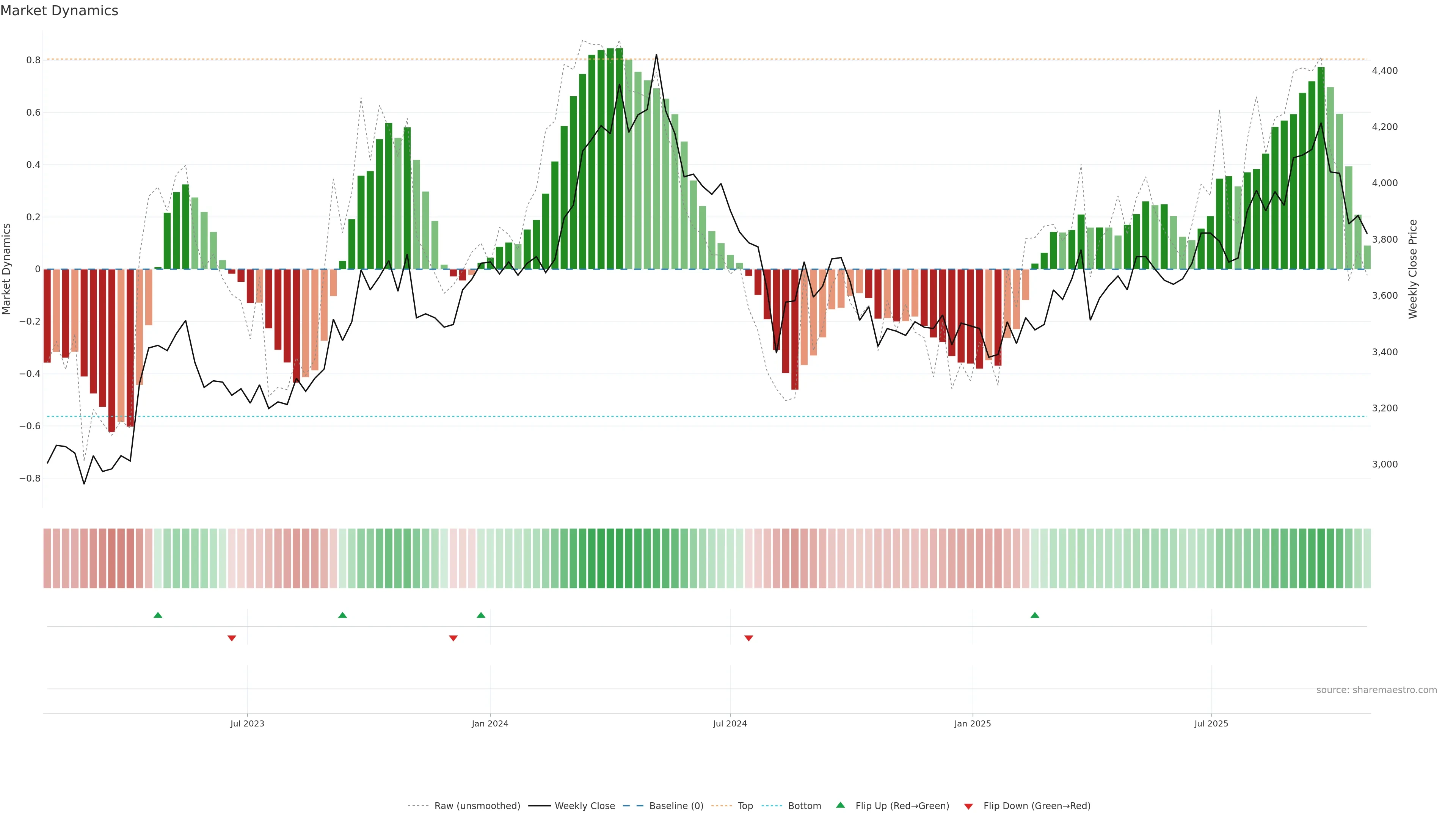This screenshot has width=1456, height=819.
Task: Click the Market Dynamics chart title
Action: 60,11
